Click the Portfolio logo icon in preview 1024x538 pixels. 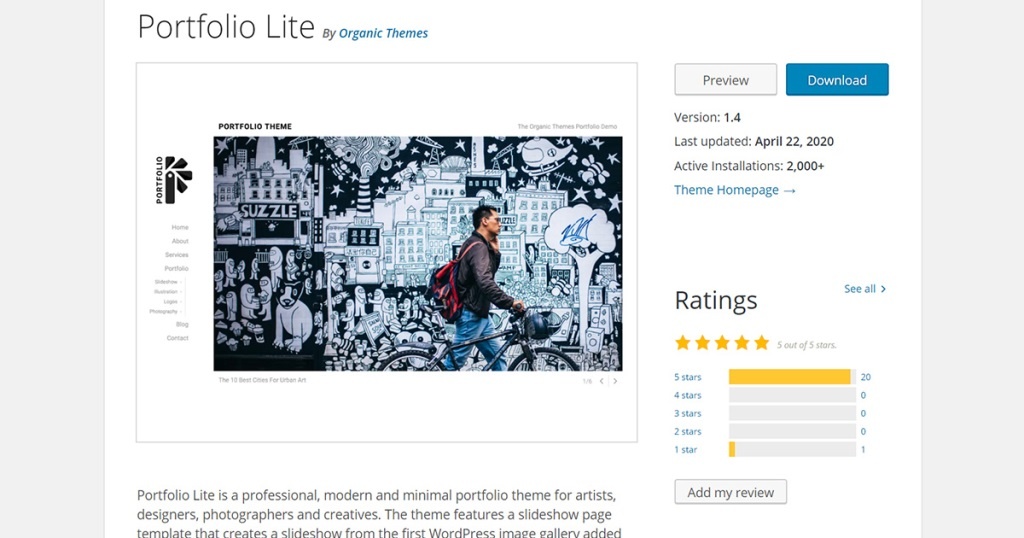pyautogui.click(x=178, y=178)
